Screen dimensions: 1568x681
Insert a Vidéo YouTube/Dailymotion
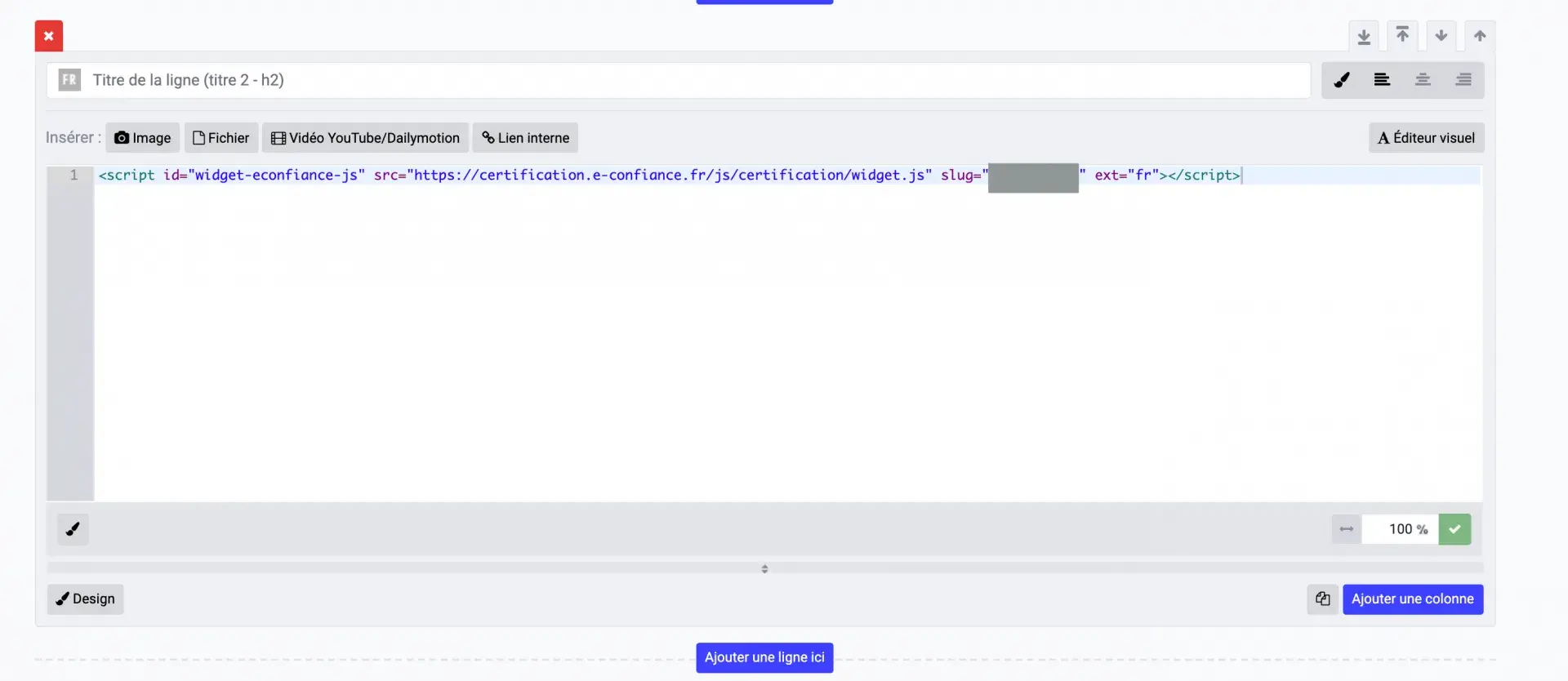(x=366, y=138)
